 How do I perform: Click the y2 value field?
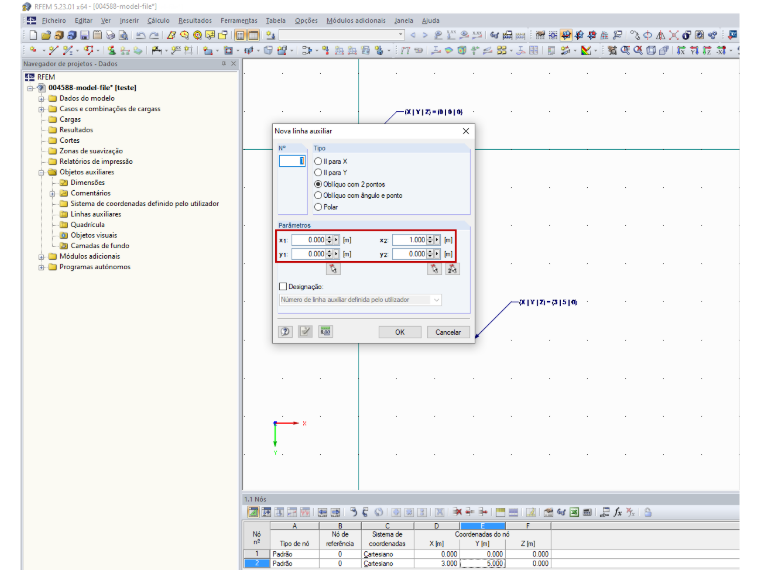tap(410, 254)
